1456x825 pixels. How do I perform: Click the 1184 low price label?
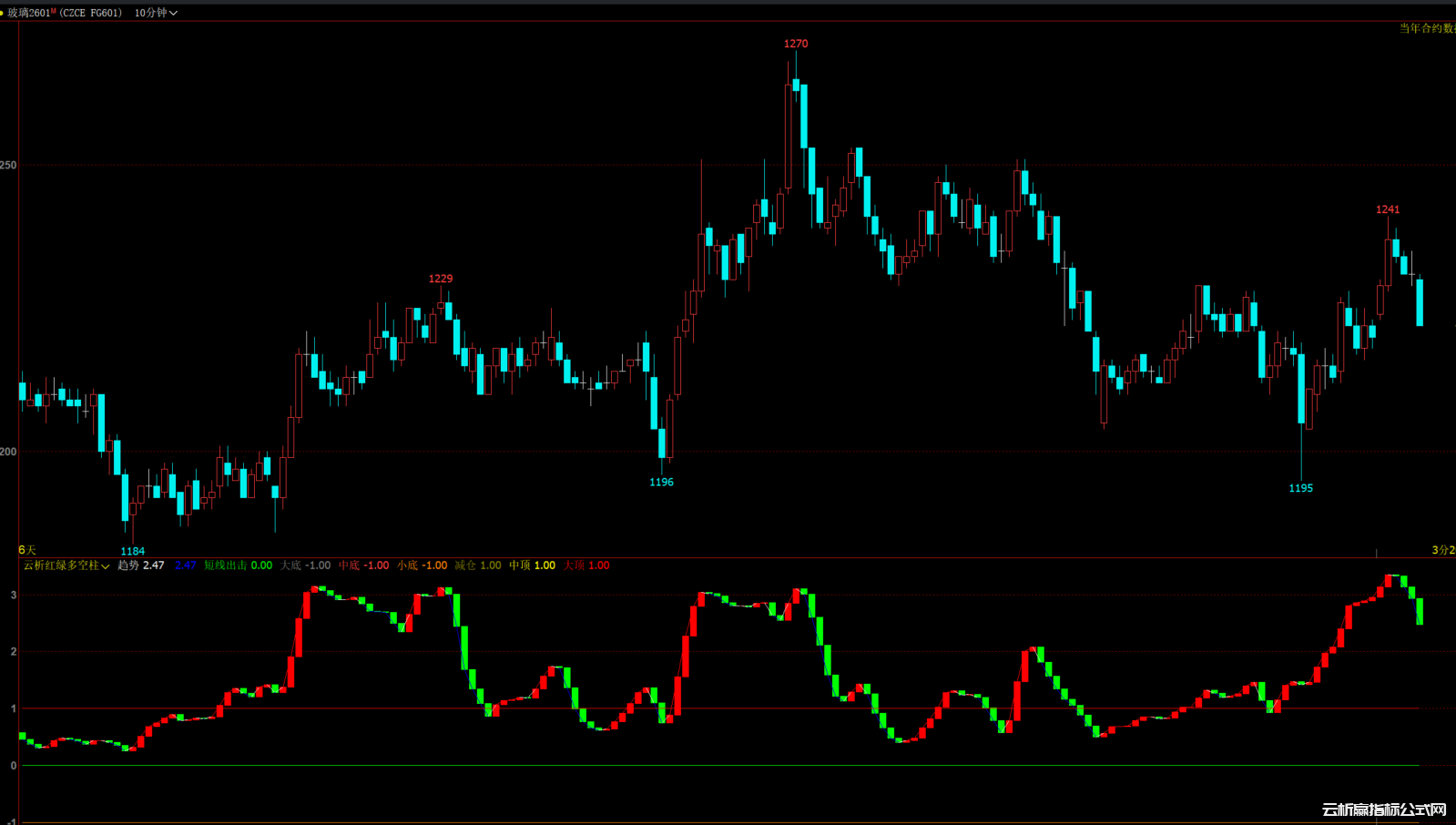133,551
